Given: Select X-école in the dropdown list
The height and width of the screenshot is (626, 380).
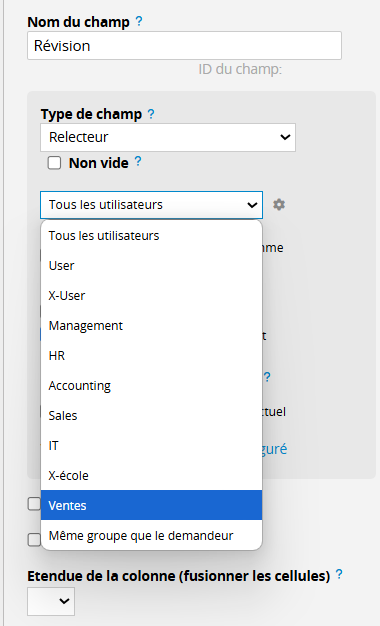Looking at the screenshot, I should pyautogui.click(x=151, y=475).
